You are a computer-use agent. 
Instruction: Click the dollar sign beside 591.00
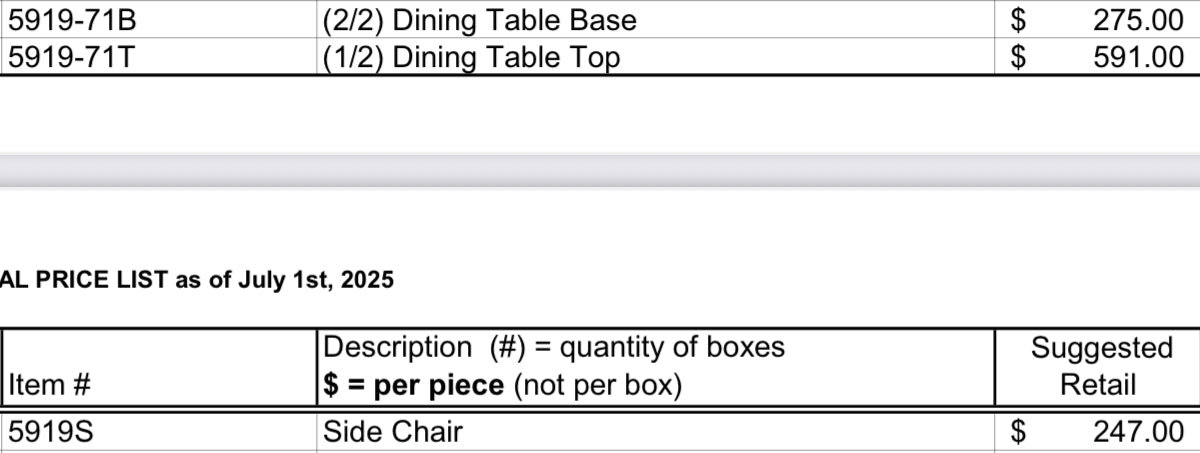point(1018,57)
